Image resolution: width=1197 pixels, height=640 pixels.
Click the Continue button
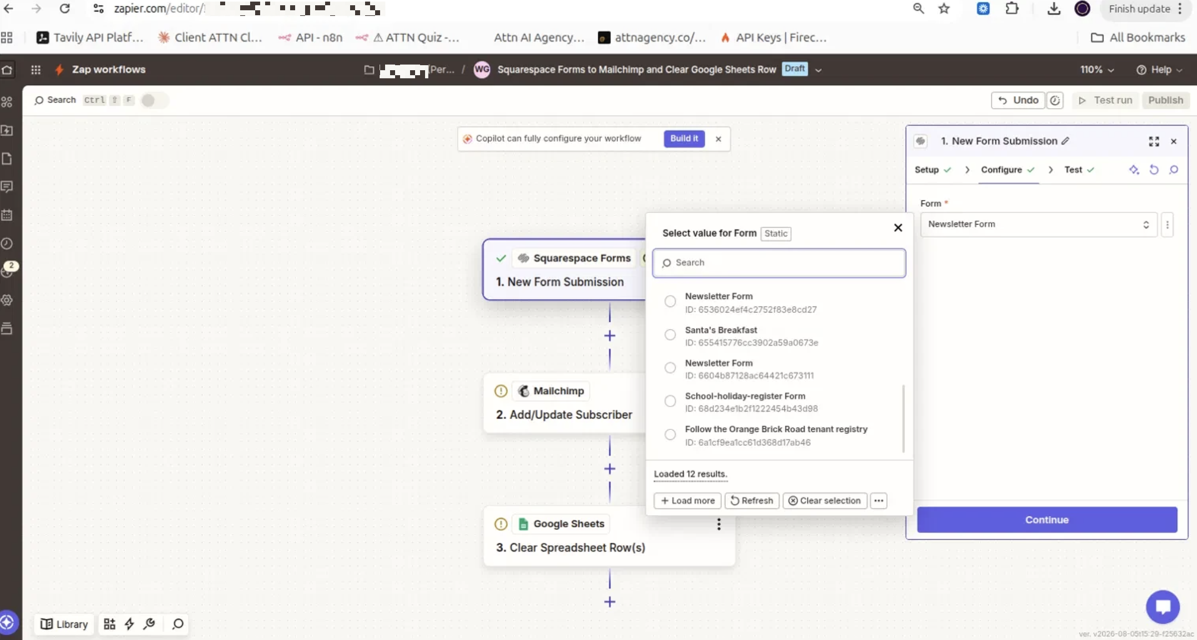(x=1047, y=520)
